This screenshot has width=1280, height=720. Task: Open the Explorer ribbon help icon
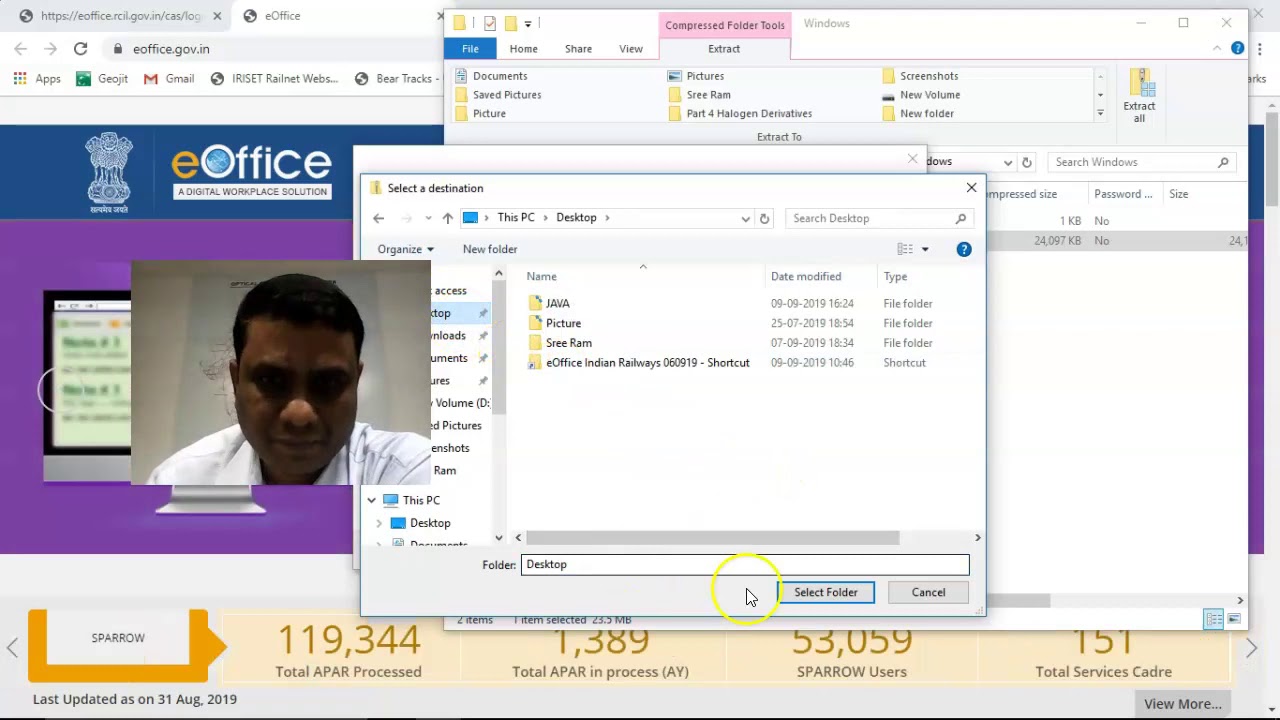[1237, 48]
